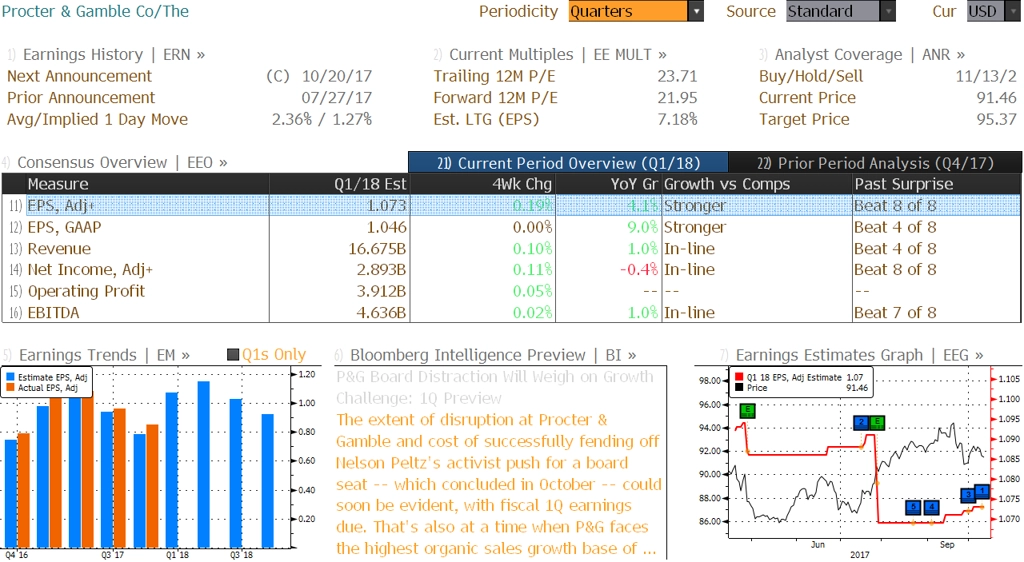Click the blue 5 event marker

tap(914, 507)
